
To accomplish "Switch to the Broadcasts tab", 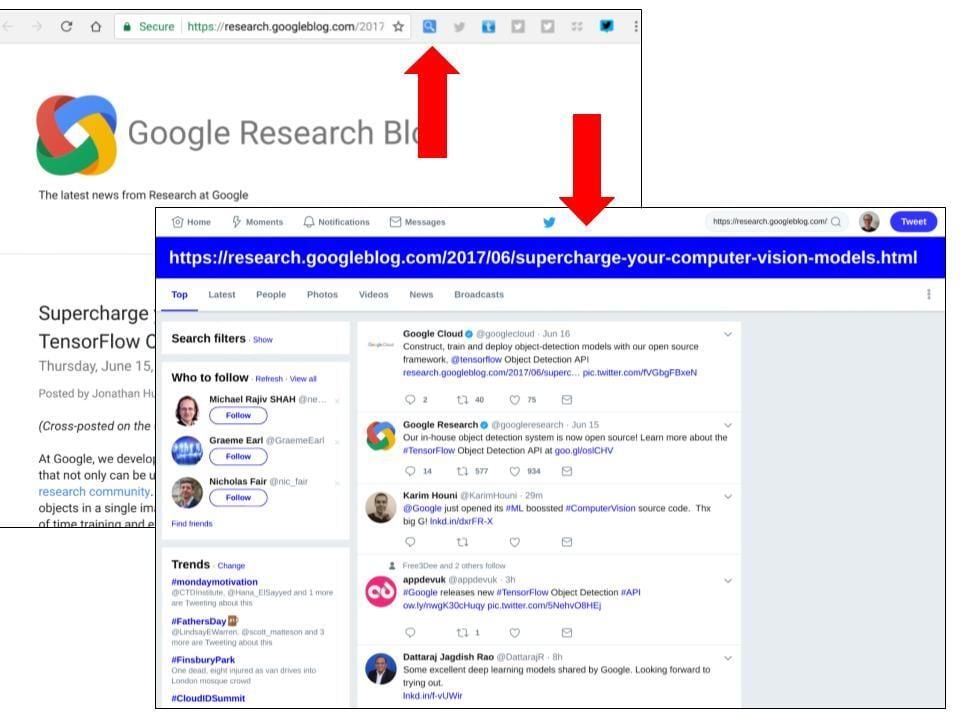I will (x=479, y=294).
